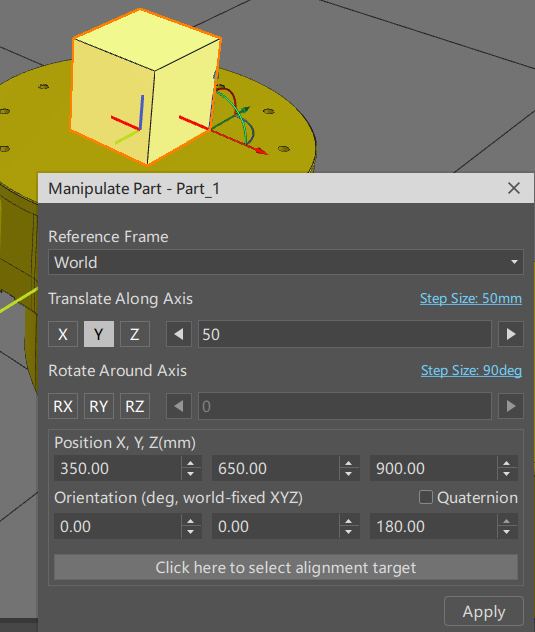Image resolution: width=535 pixels, height=632 pixels.
Task: Increase Position Z value with up spinner
Action: click(507, 463)
